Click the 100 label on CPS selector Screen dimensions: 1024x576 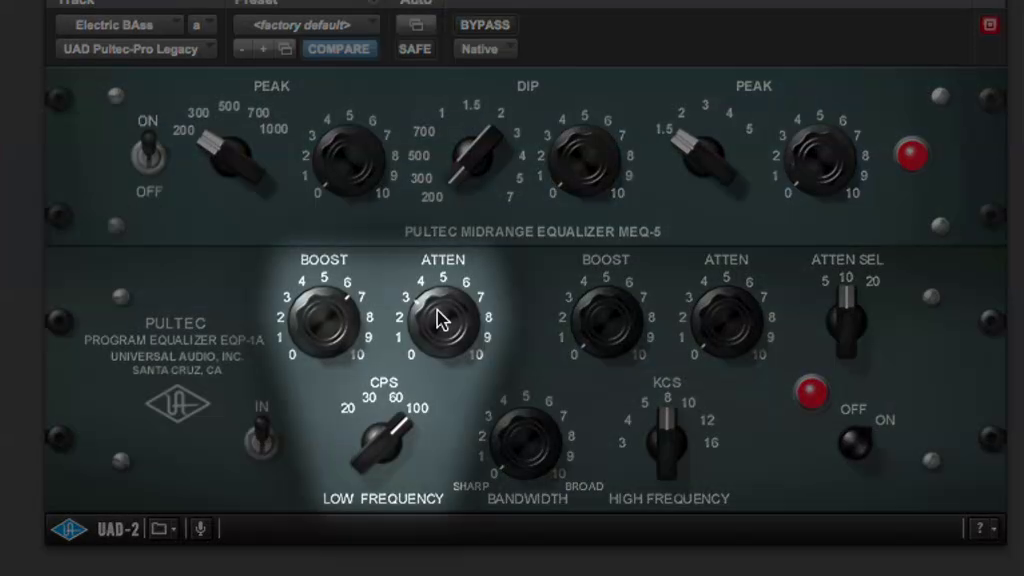pyautogui.click(x=417, y=408)
